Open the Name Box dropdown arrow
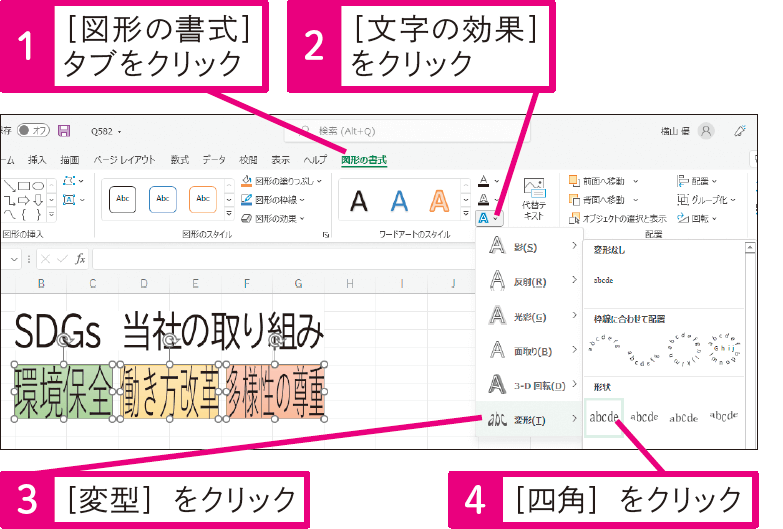The width and height of the screenshot is (783, 529). coord(14,259)
